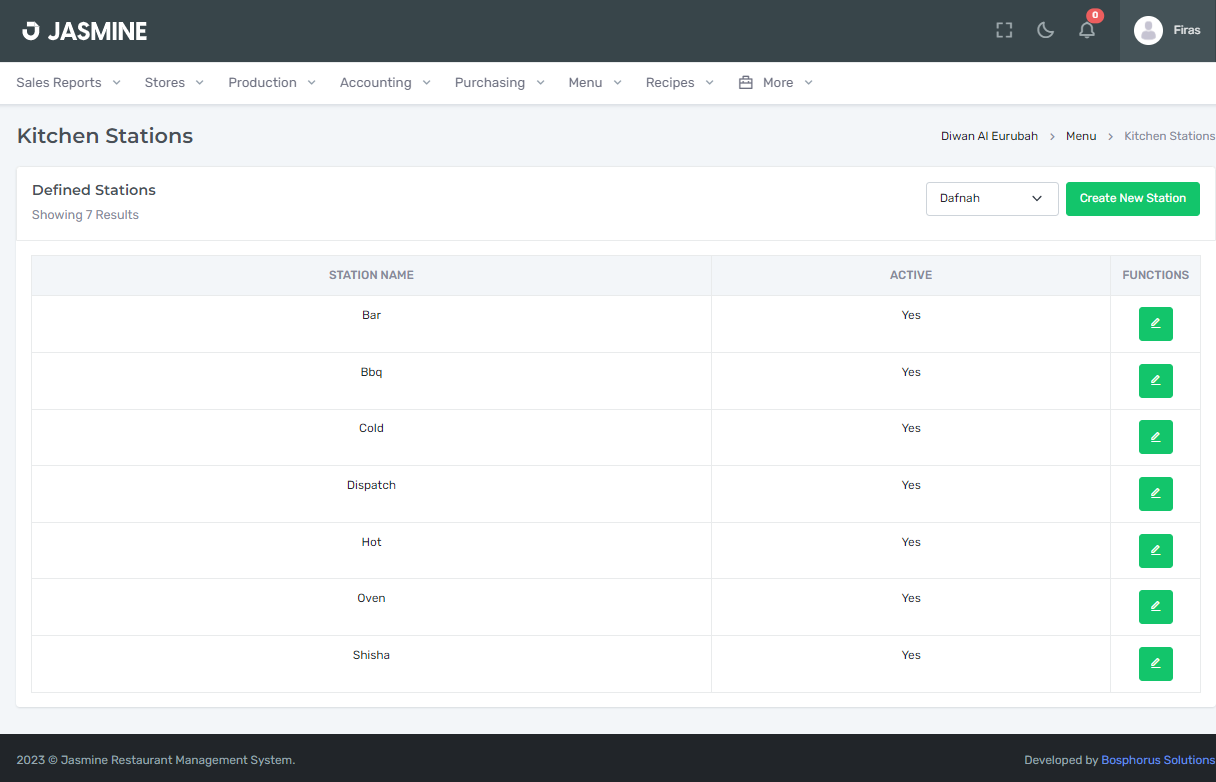Open the Sales Reports menu
The width and height of the screenshot is (1216, 782).
click(x=68, y=83)
